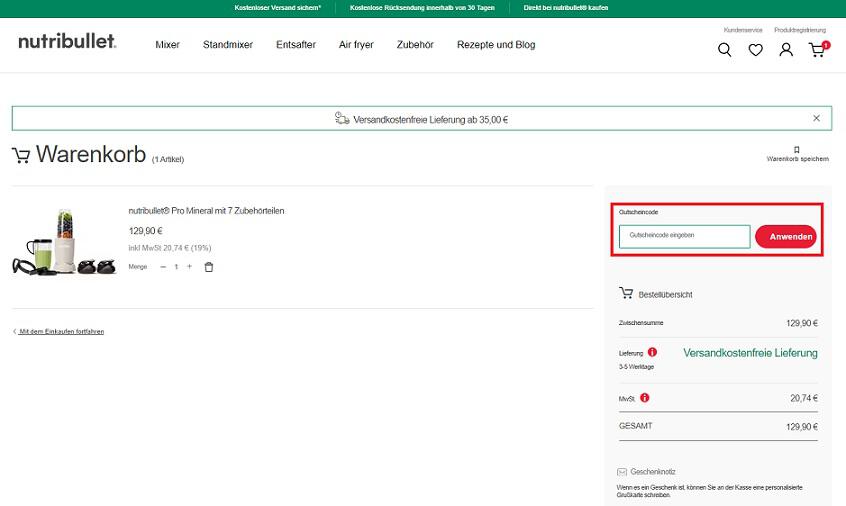The image size is (846, 506).
Task: Click the Warenkorb speichern label
Action: [x=797, y=159]
